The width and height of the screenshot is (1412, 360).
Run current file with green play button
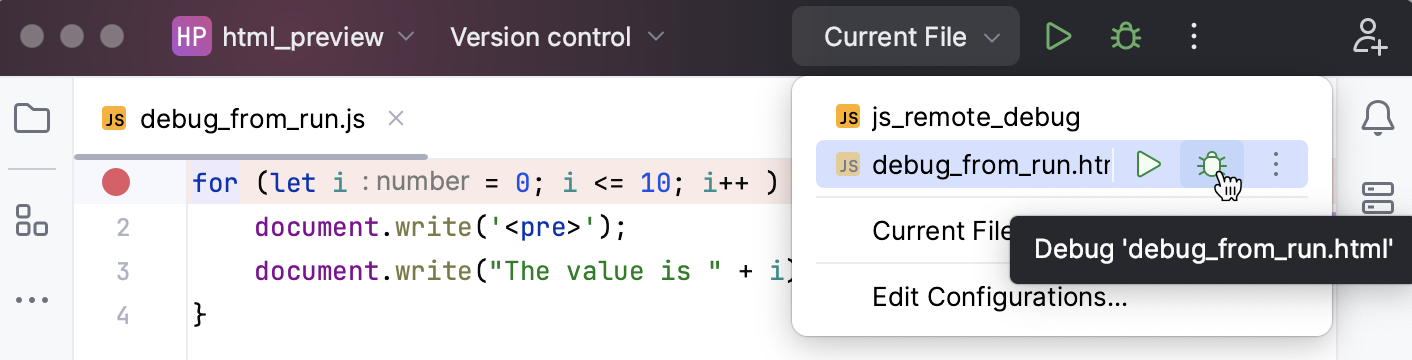pos(1058,38)
